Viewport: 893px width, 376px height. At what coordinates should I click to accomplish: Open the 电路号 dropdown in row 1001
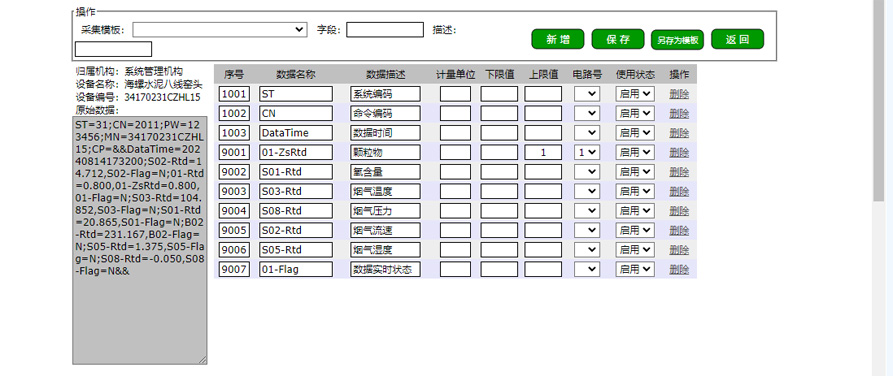(x=587, y=94)
